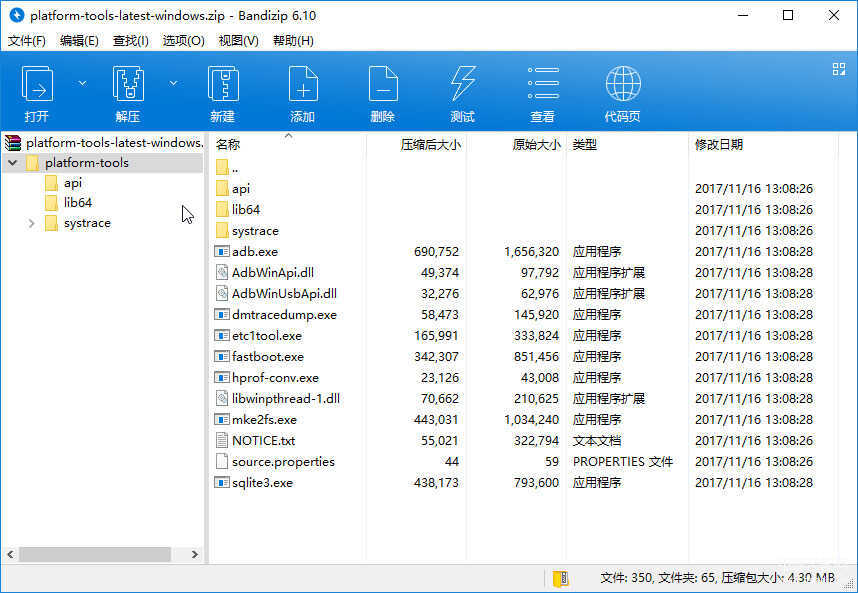The image size is (858, 593).
Task: Click the sqlite3.exe file icon
Action: (222, 482)
